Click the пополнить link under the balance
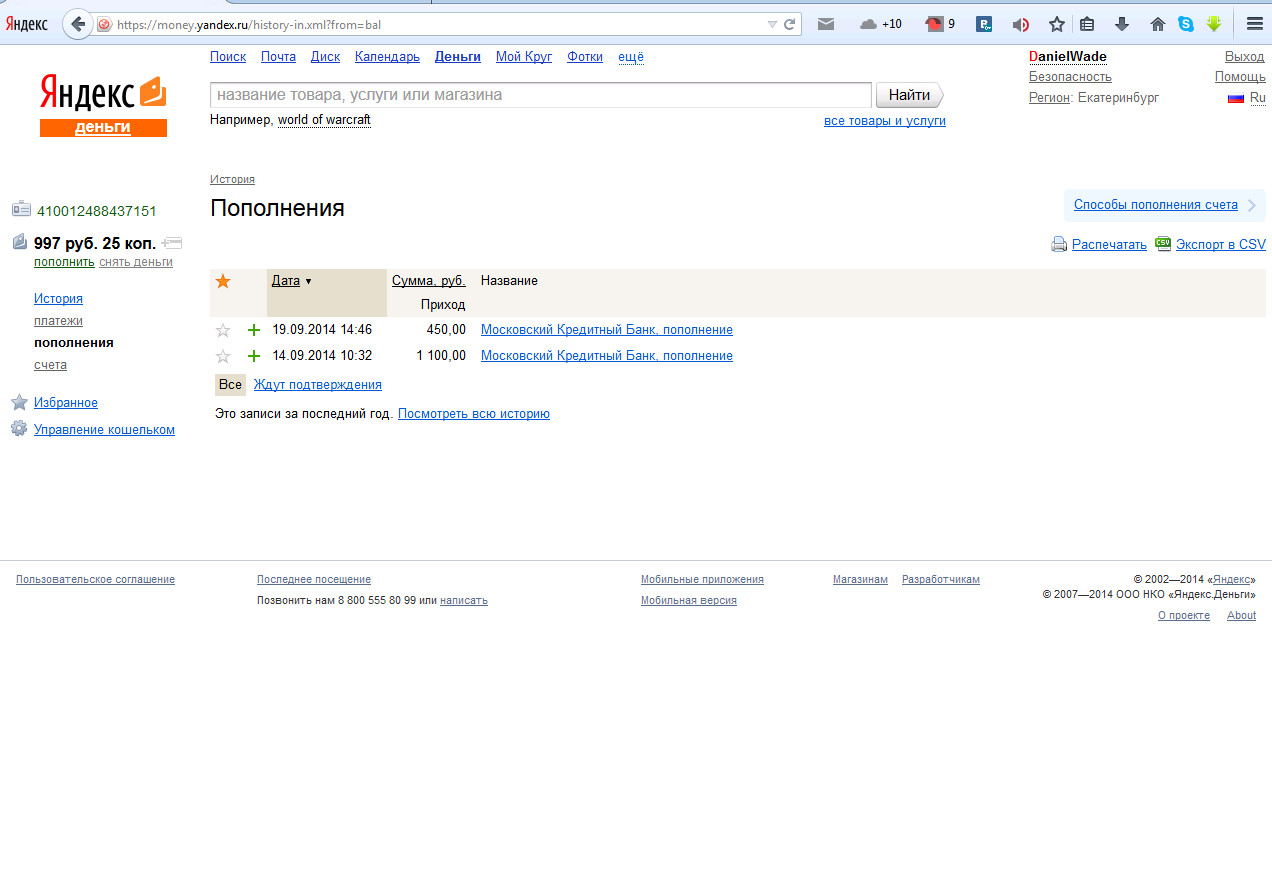The image size is (1272, 890). (x=64, y=262)
